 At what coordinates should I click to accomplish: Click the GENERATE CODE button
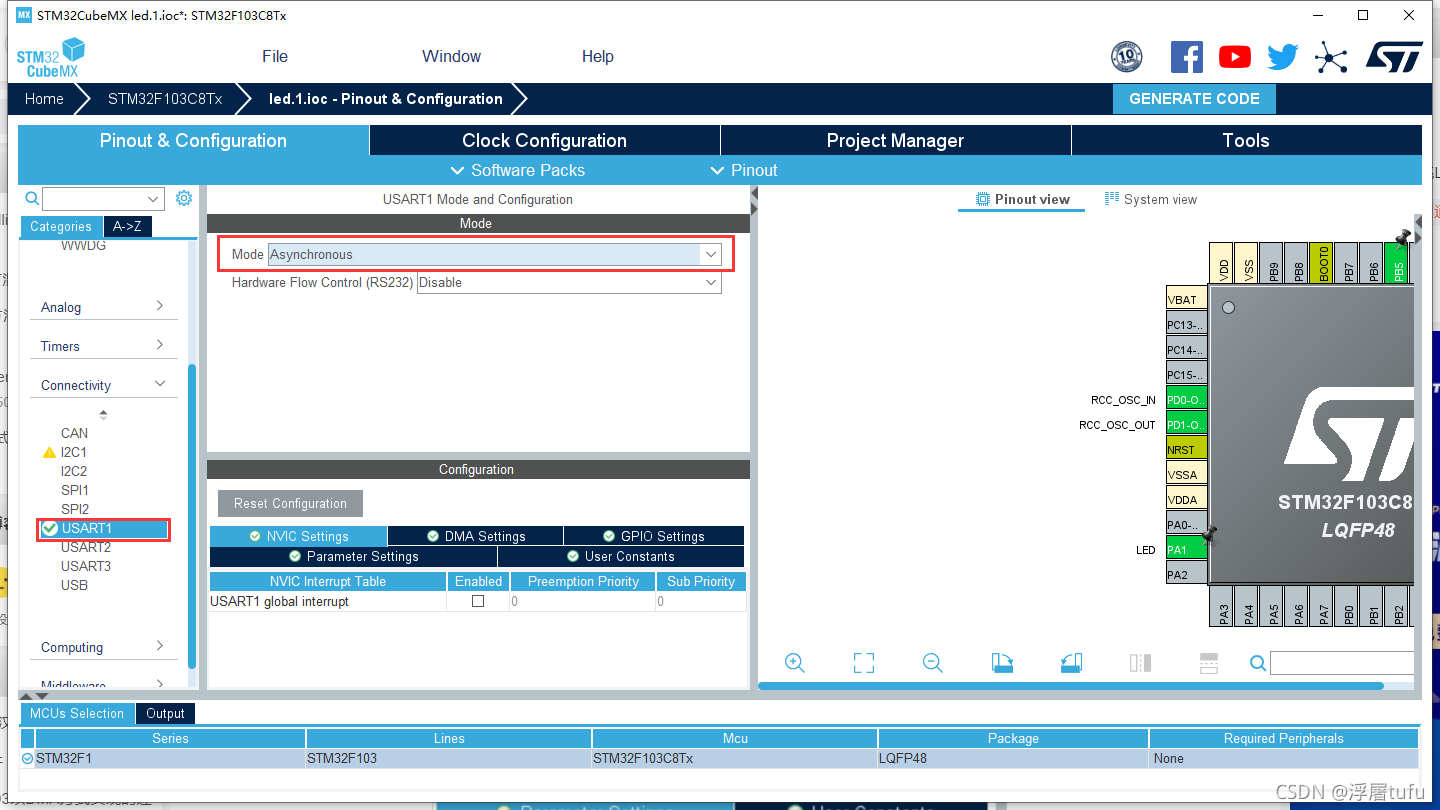(1194, 99)
